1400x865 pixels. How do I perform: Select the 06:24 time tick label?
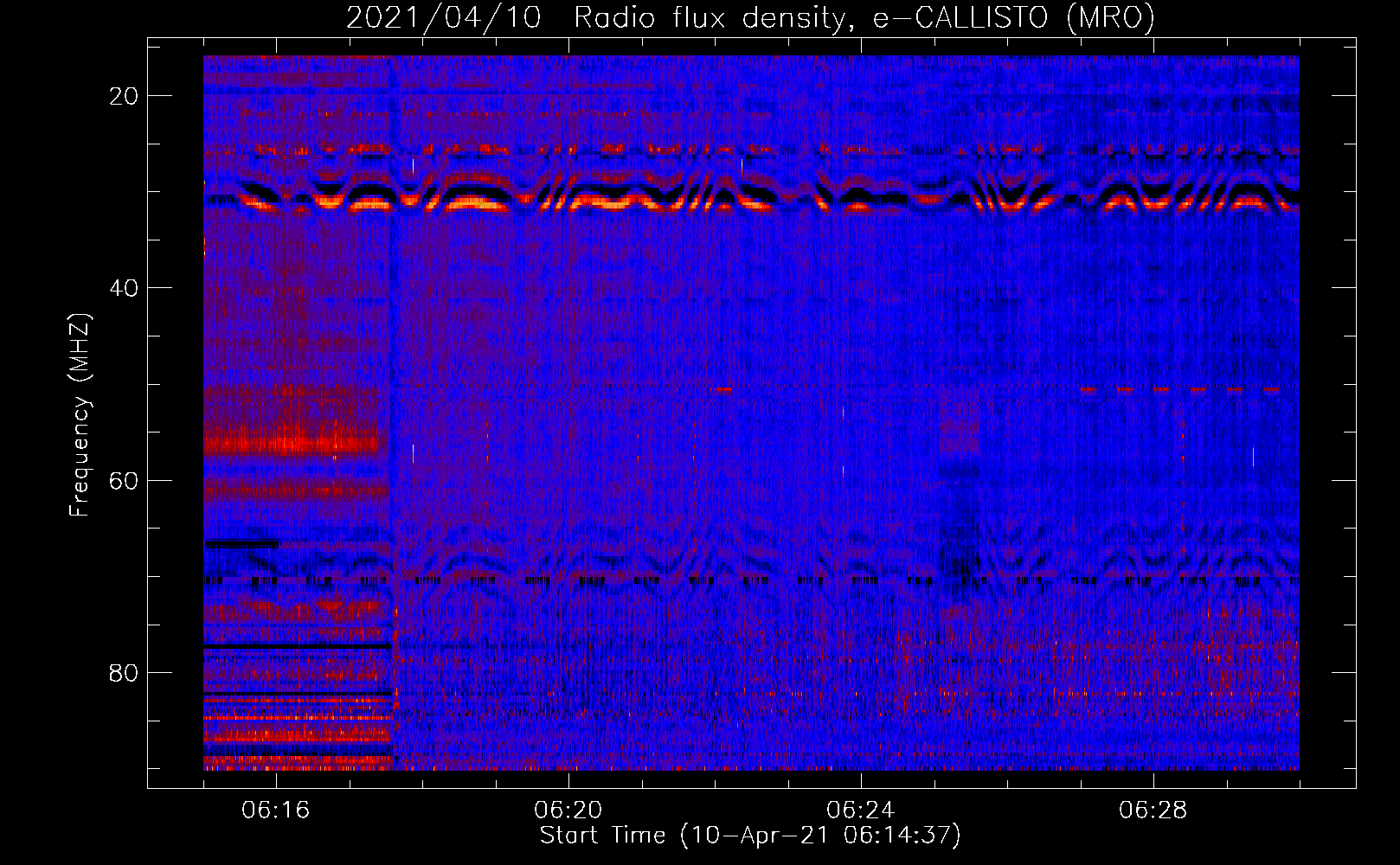click(861, 811)
